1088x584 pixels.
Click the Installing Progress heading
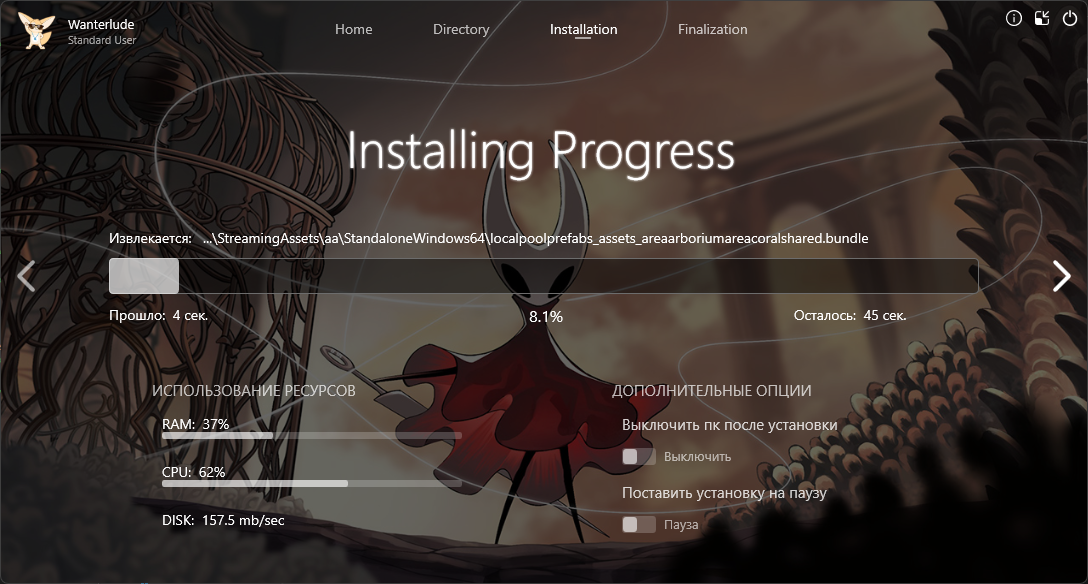(541, 152)
